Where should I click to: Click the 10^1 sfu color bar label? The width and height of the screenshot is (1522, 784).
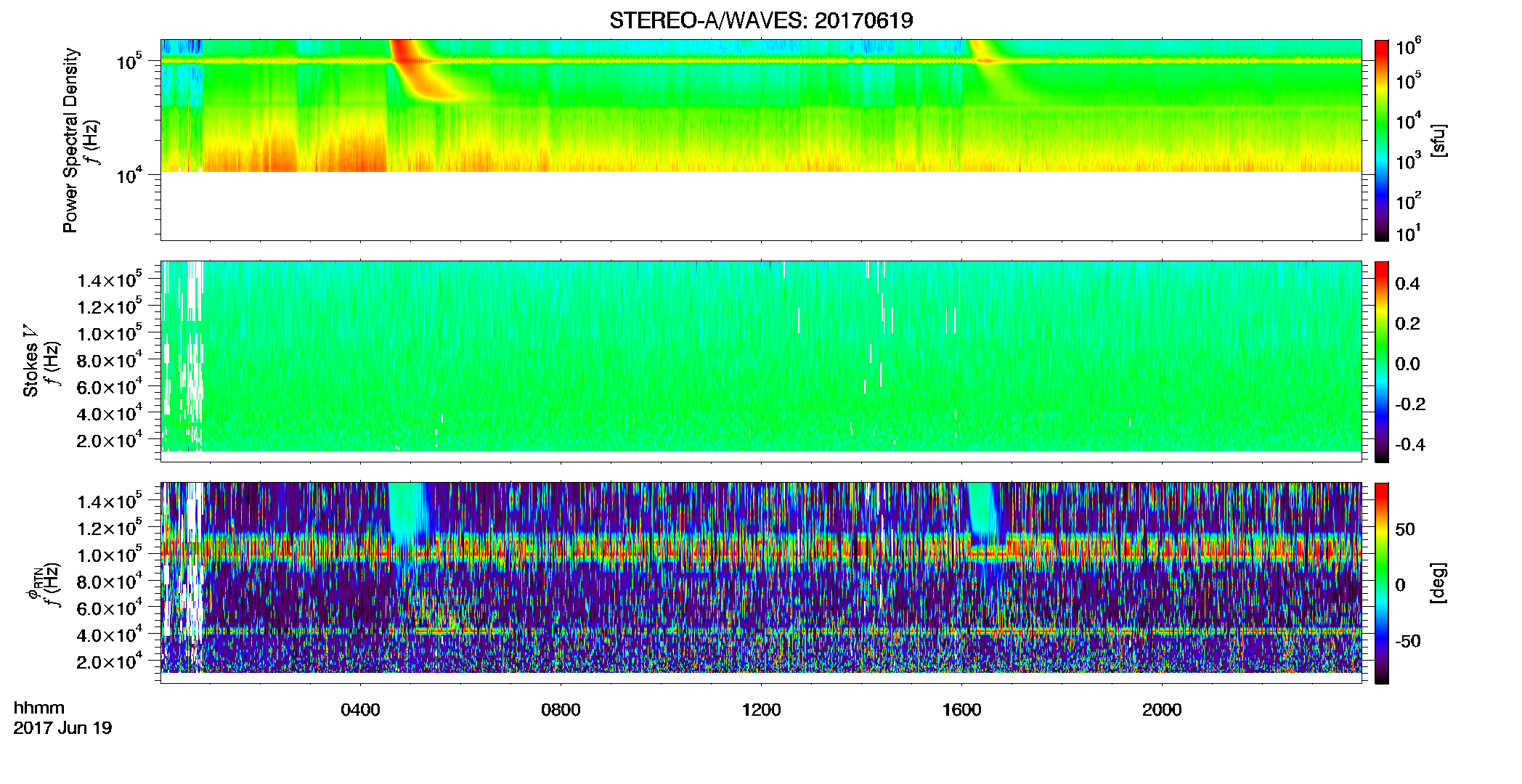pyautogui.click(x=1409, y=232)
